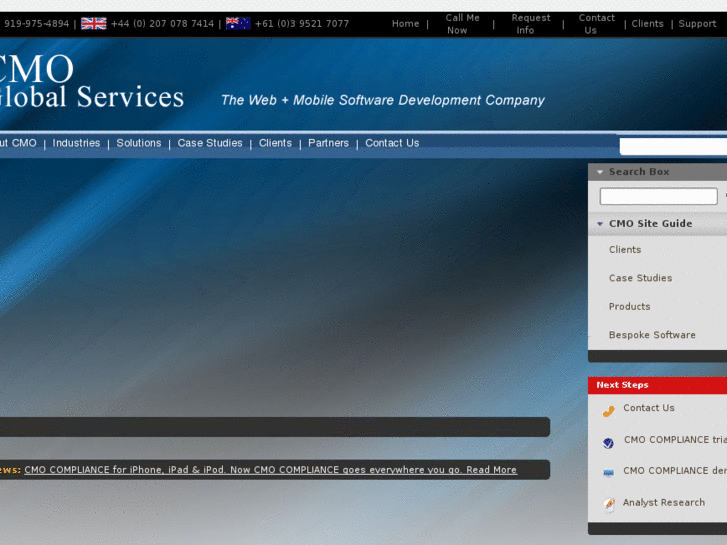Open Clients in the blue navigation bar
Image resolution: width=727 pixels, height=545 pixels.
(275, 143)
